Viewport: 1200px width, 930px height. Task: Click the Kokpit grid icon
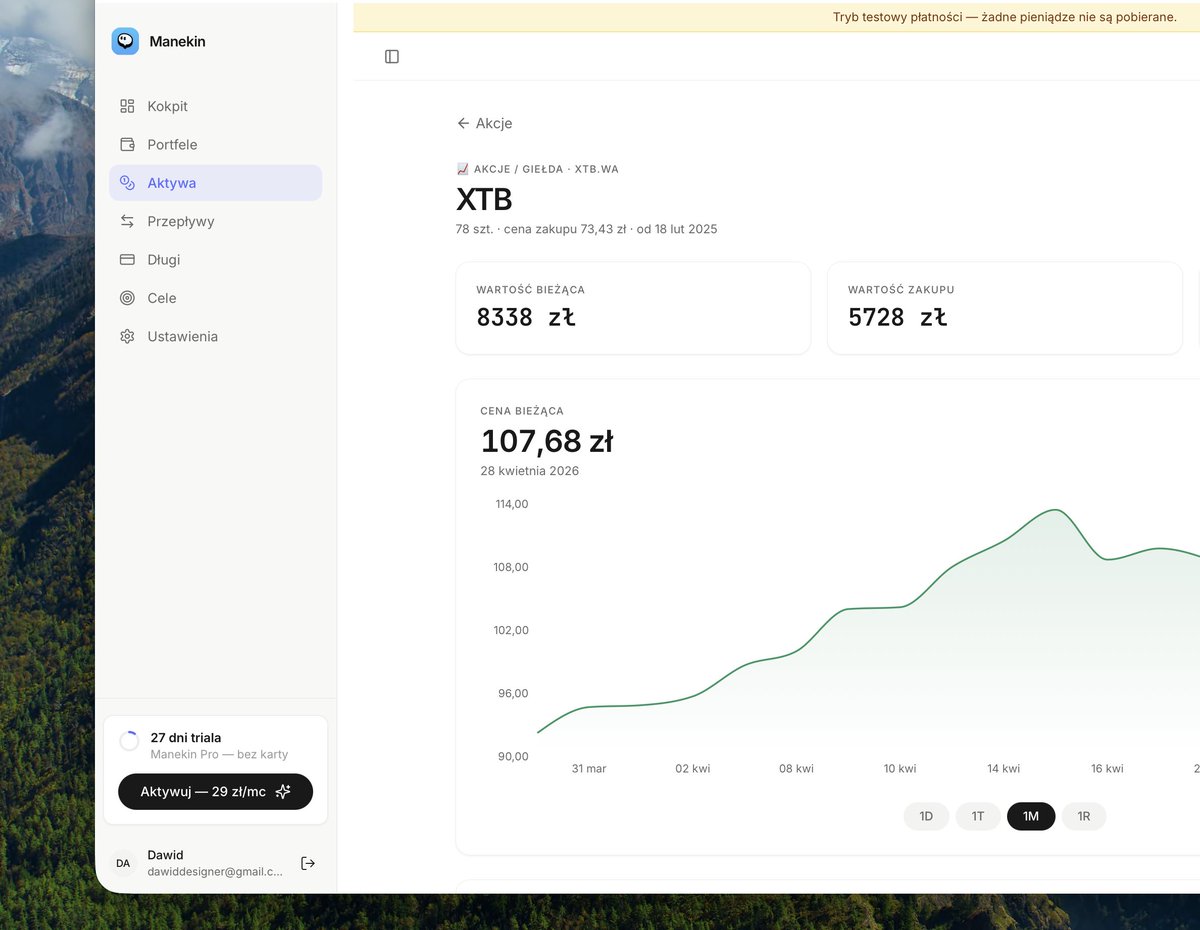(127, 106)
